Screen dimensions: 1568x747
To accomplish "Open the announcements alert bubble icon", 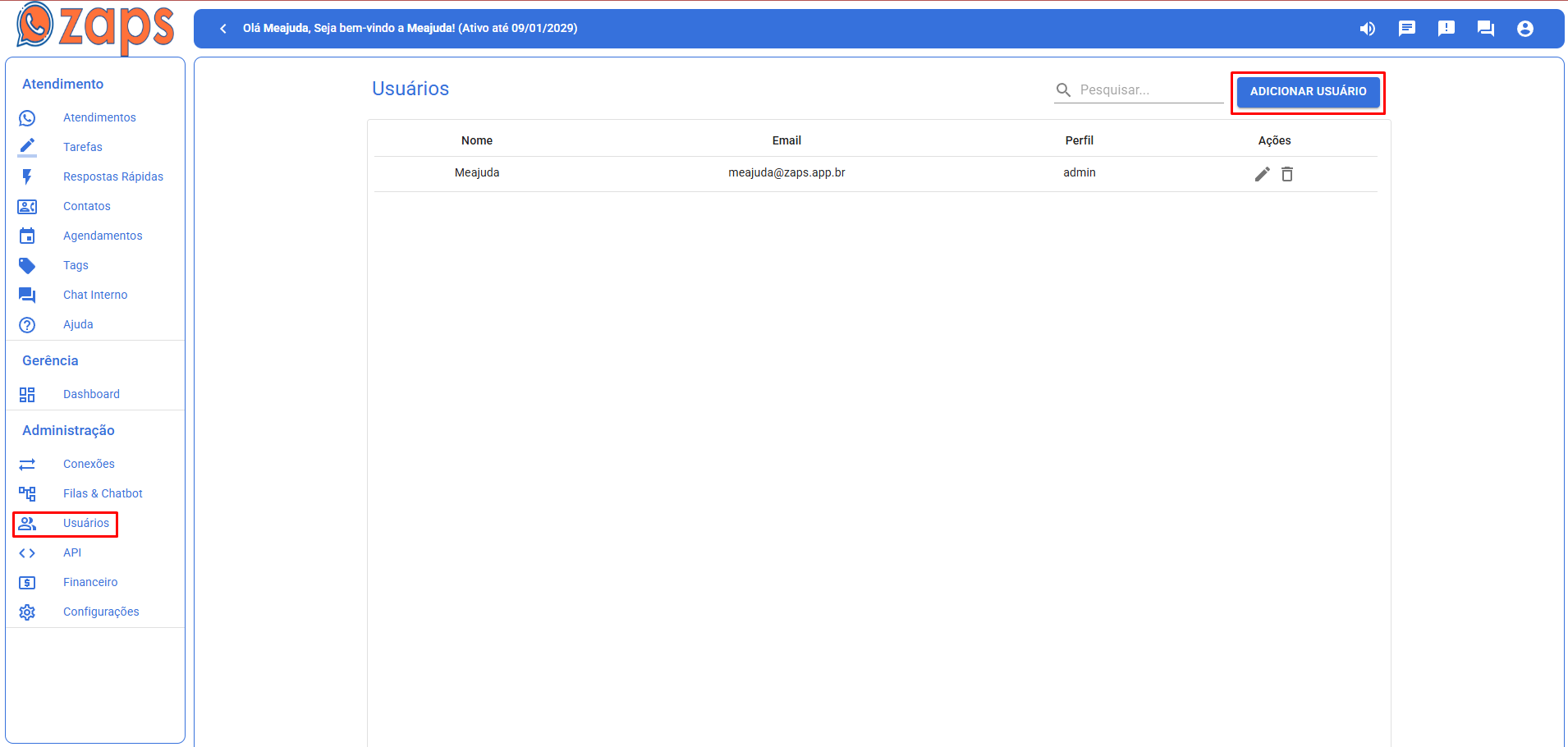I will tap(1446, 29).
